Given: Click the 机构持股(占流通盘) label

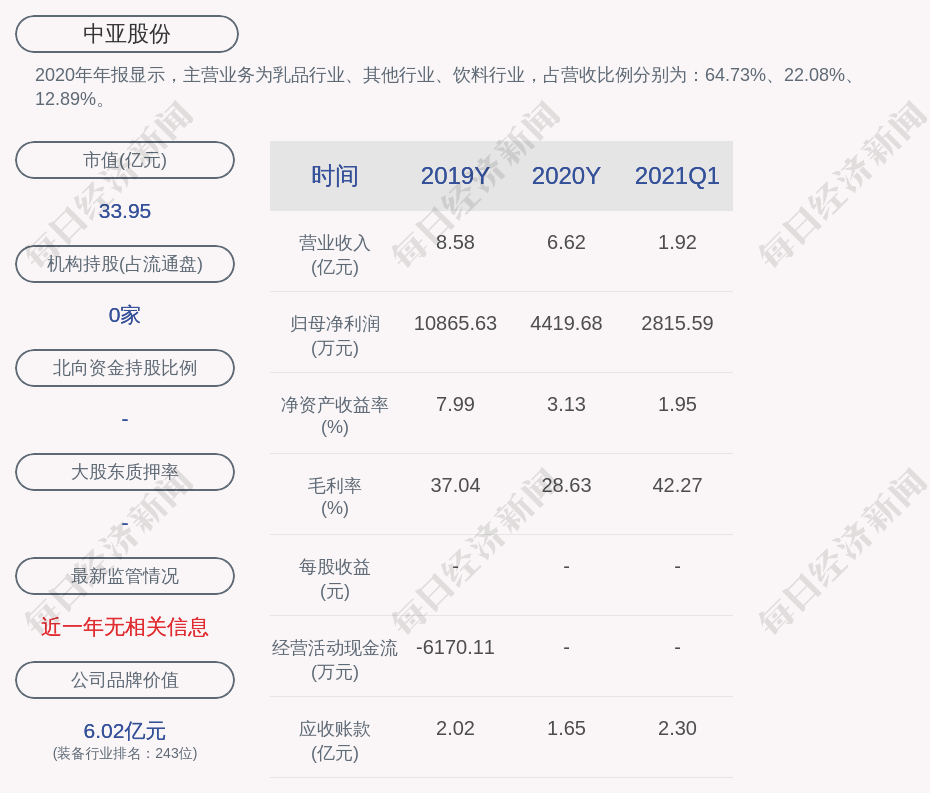Looking at the screenshot, I should click(x=125, y=264).
